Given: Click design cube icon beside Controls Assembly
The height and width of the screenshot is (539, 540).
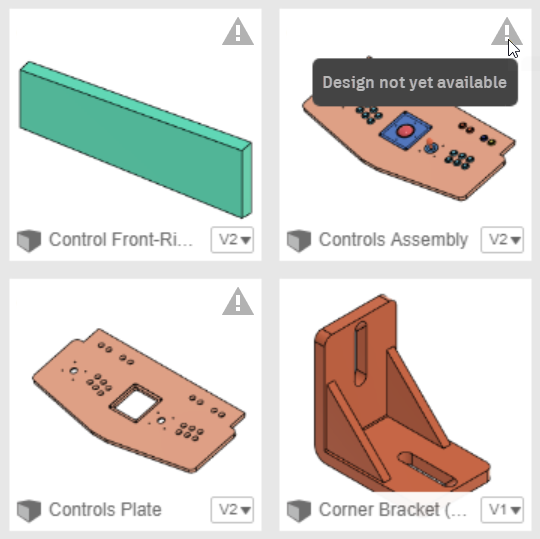Looking at the screenshot, I should tap(299, 240).
